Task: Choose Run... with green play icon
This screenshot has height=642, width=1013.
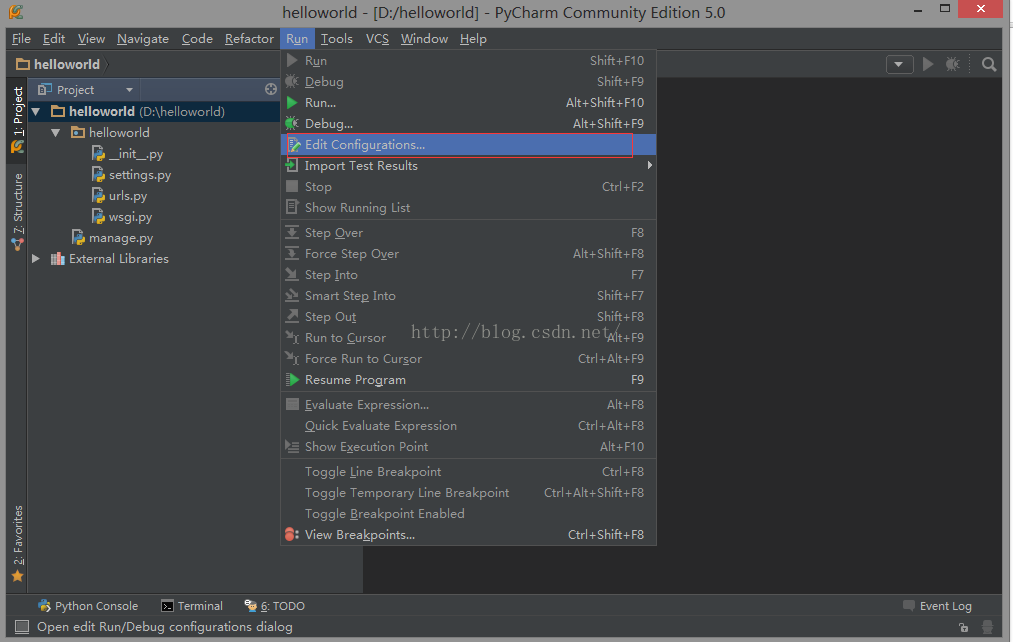Action: click(x=468, y=103)
